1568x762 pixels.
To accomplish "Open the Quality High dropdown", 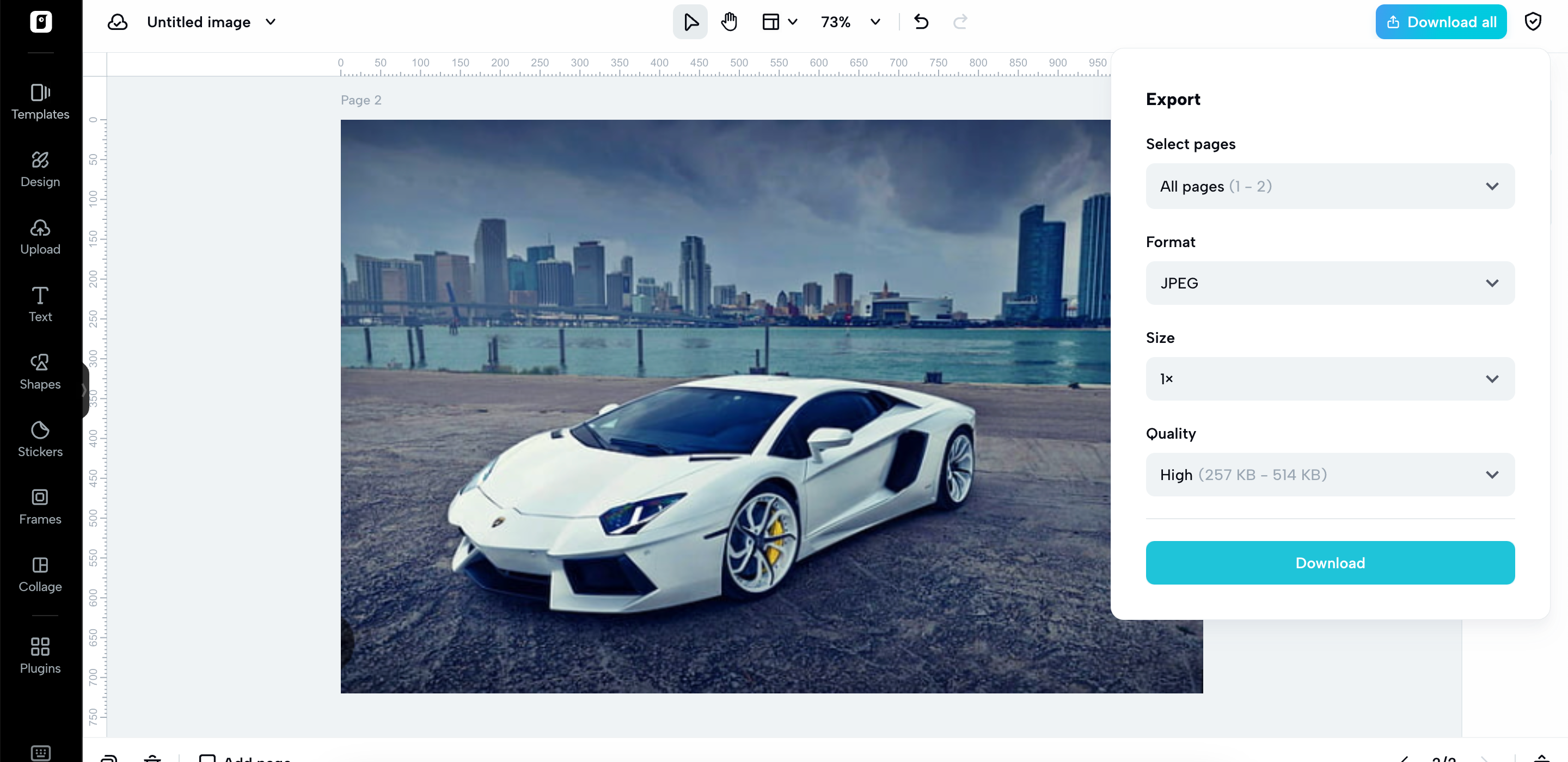I will (x=1330, y=474).
